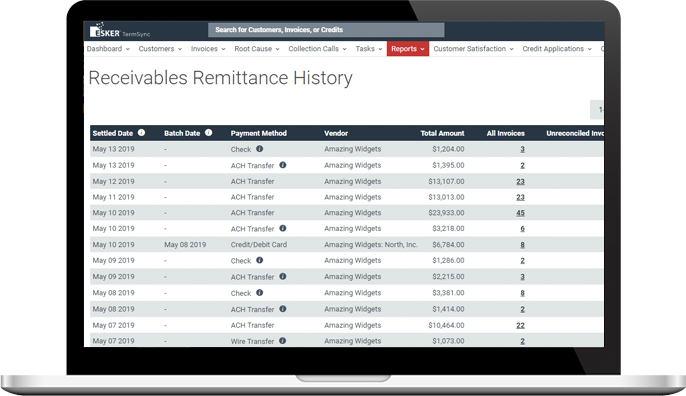Click info icon on $1,286.00 Check row

pos(259,260)
